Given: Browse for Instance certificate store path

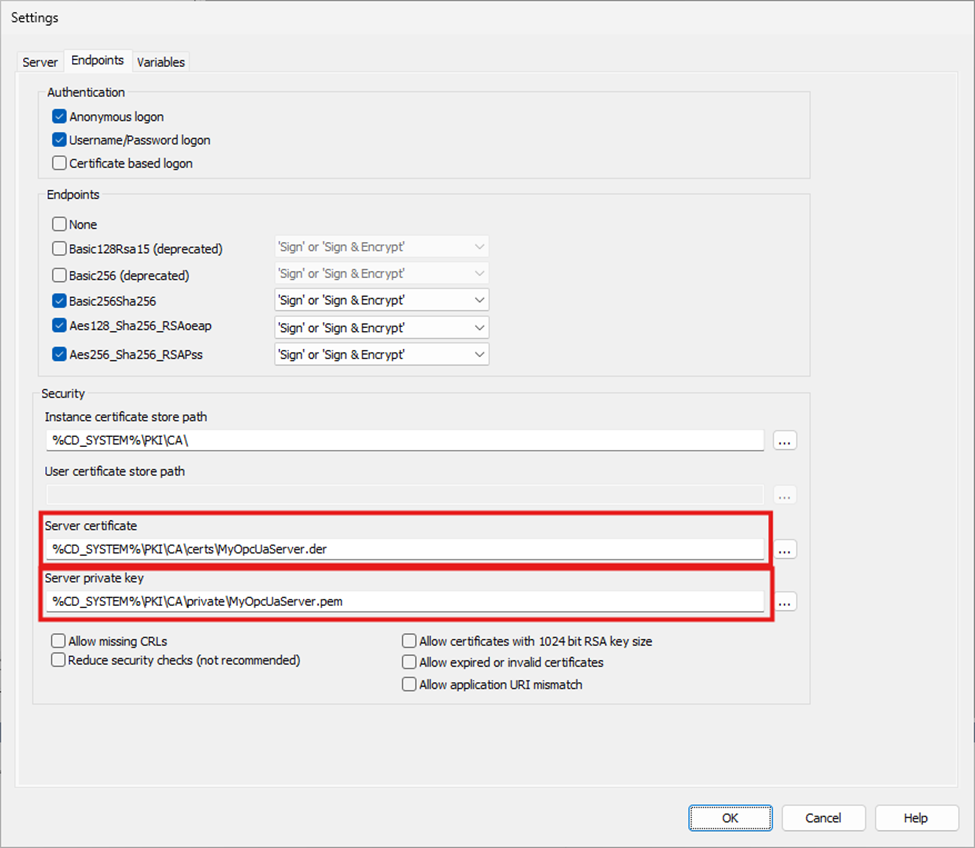Looking at the screenshot, I should [785, 440].
